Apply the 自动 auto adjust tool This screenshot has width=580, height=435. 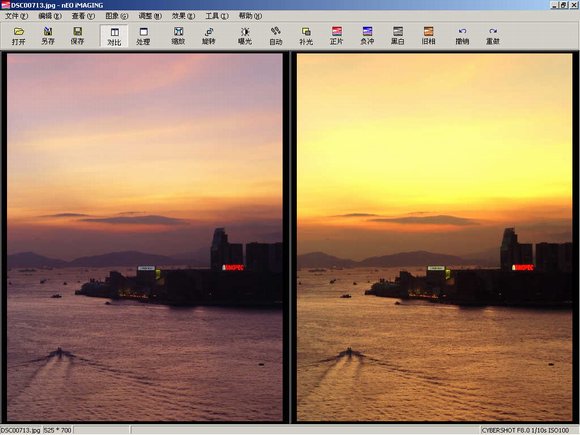(x=276, y=36)
